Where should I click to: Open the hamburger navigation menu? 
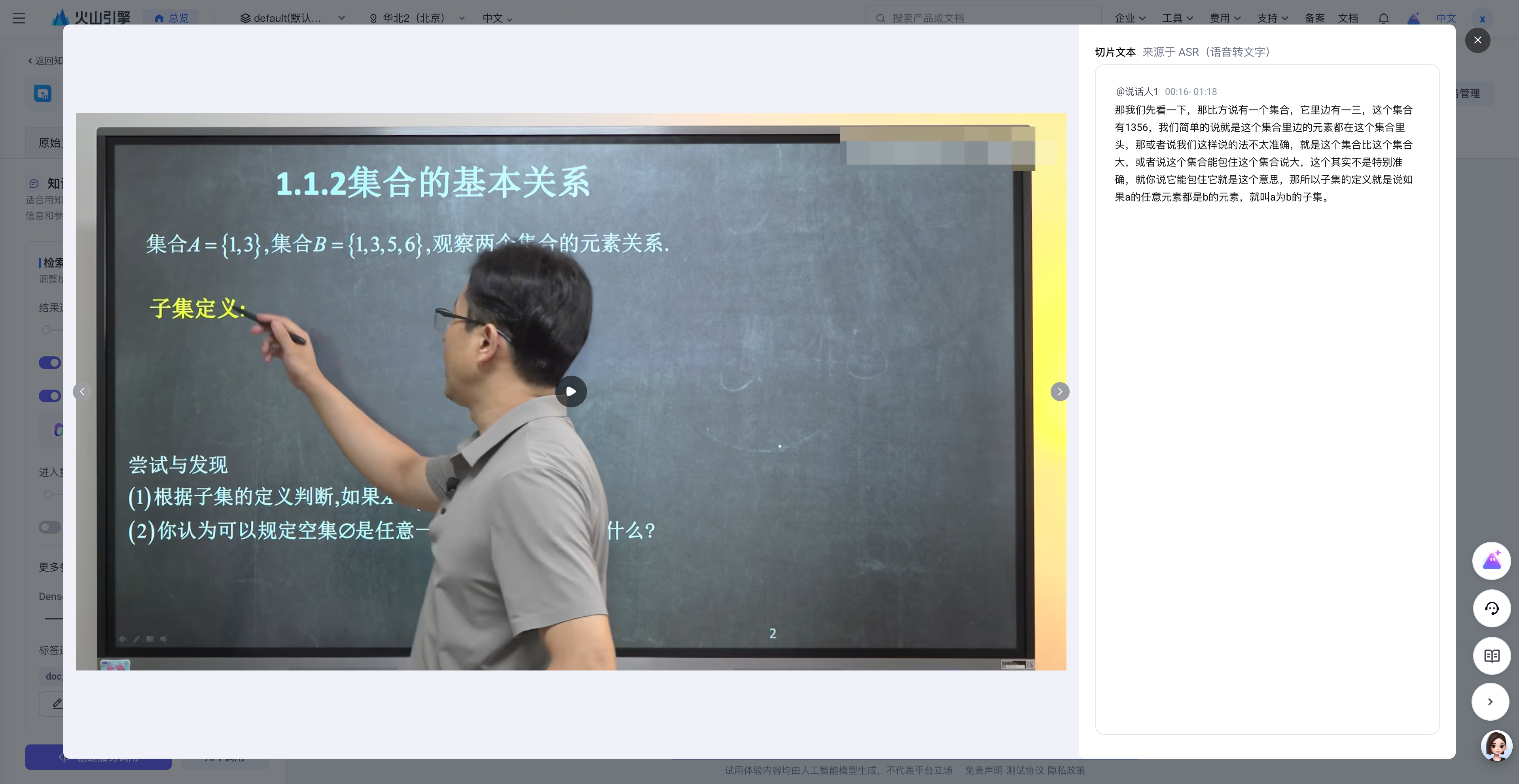[19, 18]
